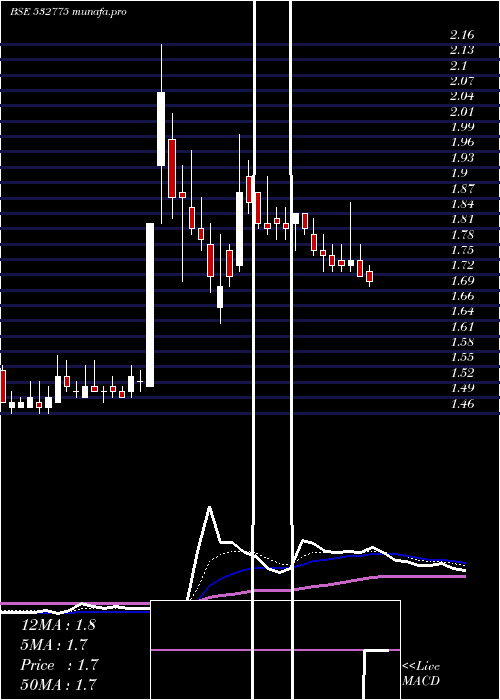Image resolution: width=500 pixels, height=700 pixels.
Task: Click the 2.13 price axis label
Action: [x=462, y=50]
